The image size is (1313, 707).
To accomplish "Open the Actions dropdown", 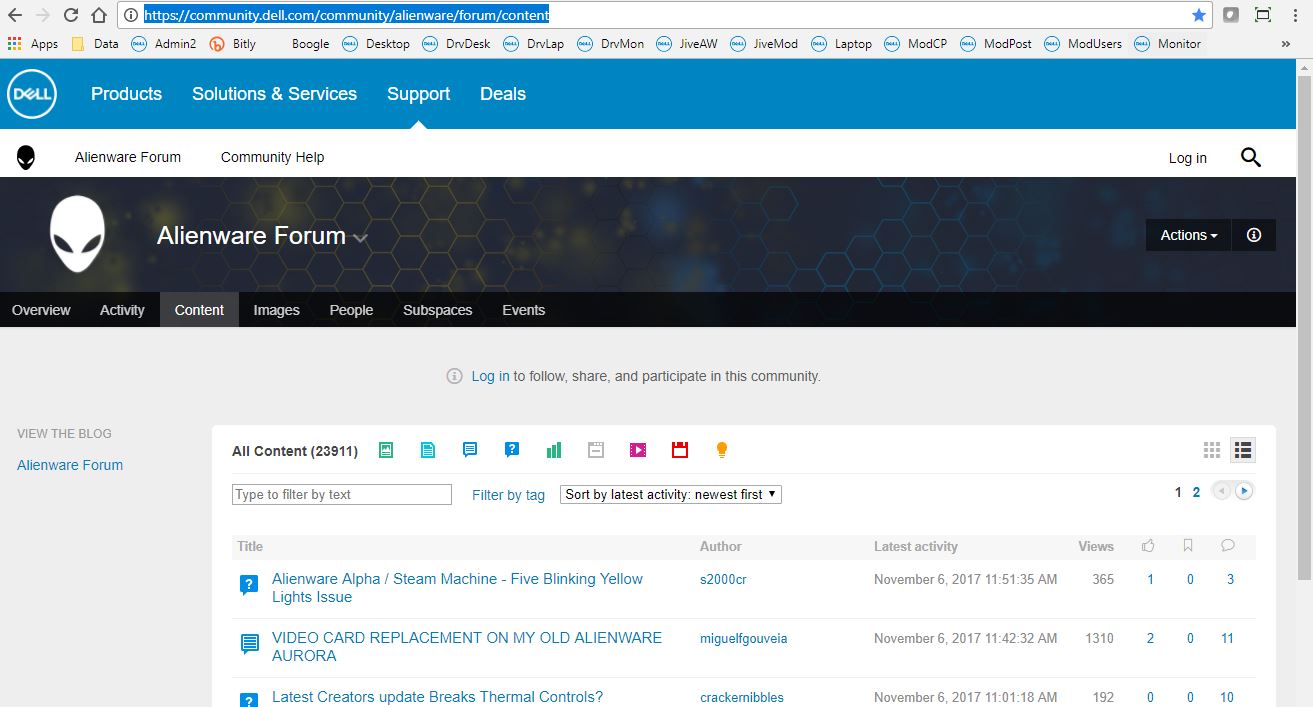I will pyautogui.click(x=1189, y=235).
